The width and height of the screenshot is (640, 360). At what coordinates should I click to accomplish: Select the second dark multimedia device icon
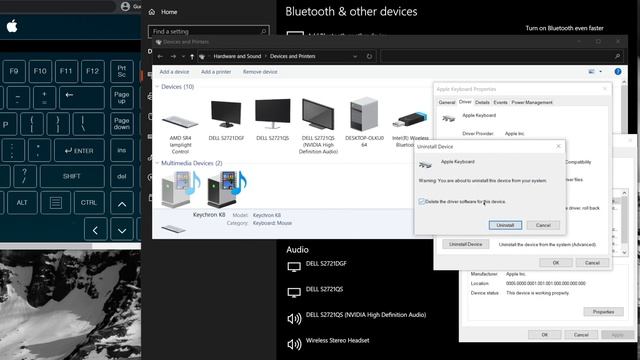pos(227,189)
